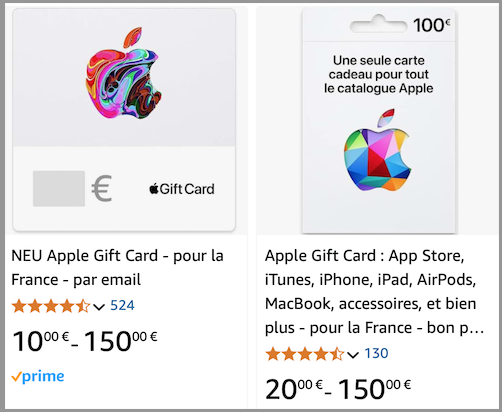Click the euro symbol on the email gift card

tap(102, 189)
